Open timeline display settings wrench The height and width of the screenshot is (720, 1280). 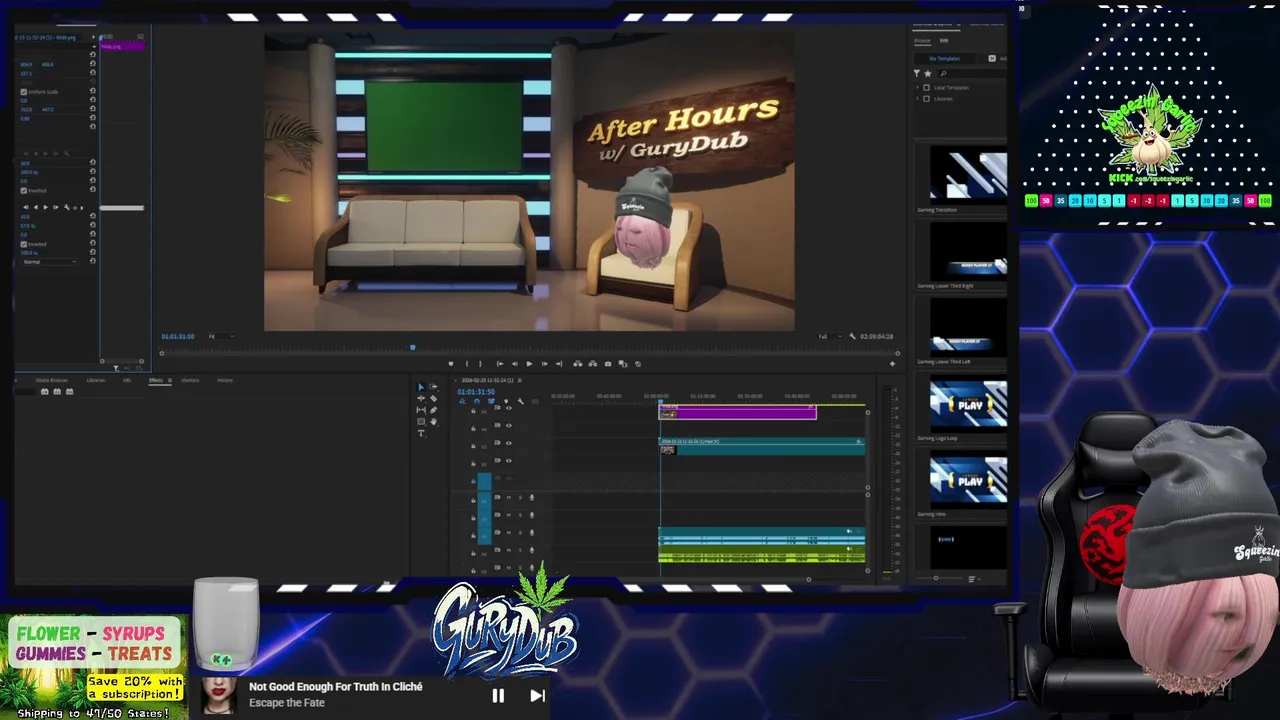(520, 401)
